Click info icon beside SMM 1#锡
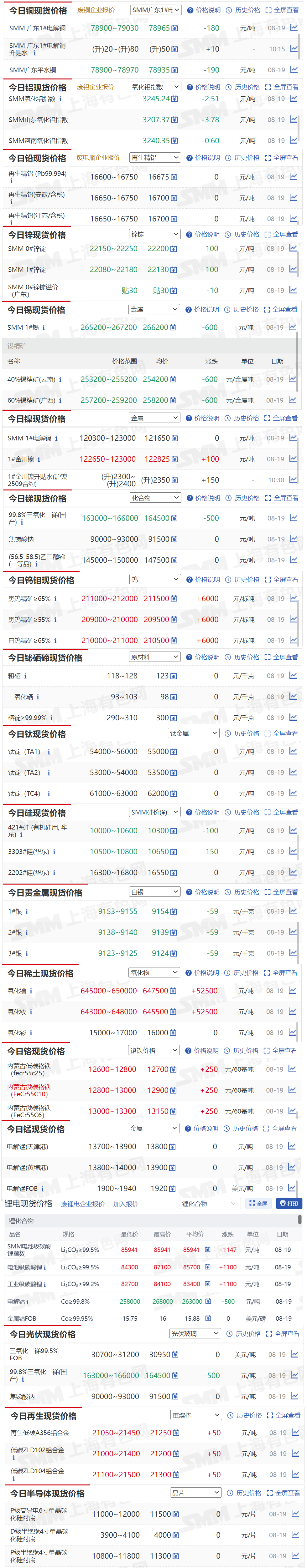The width and height of the screenshot is (307, 1568). pyautogui.click(x=43, y=327)
